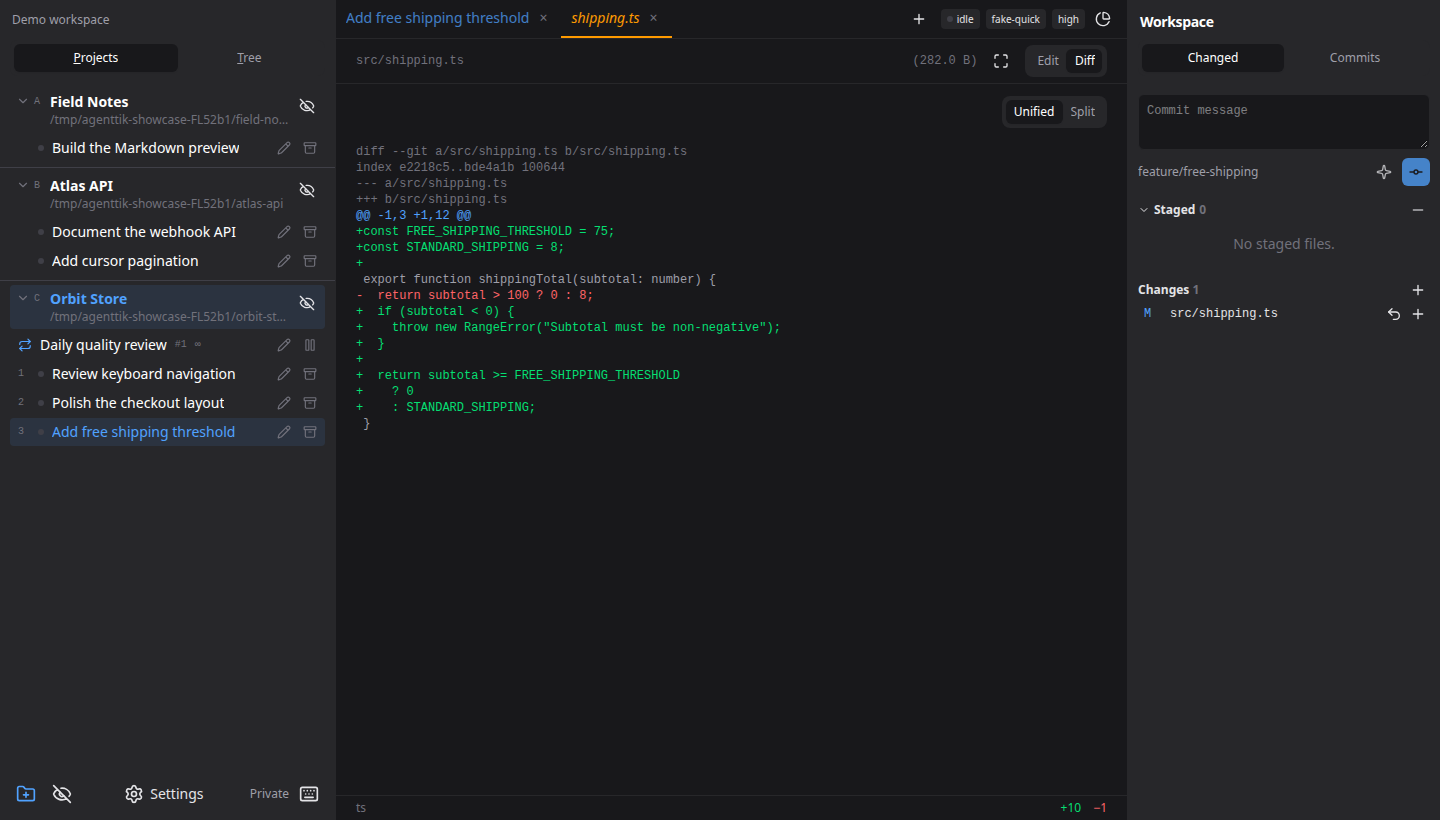Unstage all files with minus icon

pos(1418,210)
